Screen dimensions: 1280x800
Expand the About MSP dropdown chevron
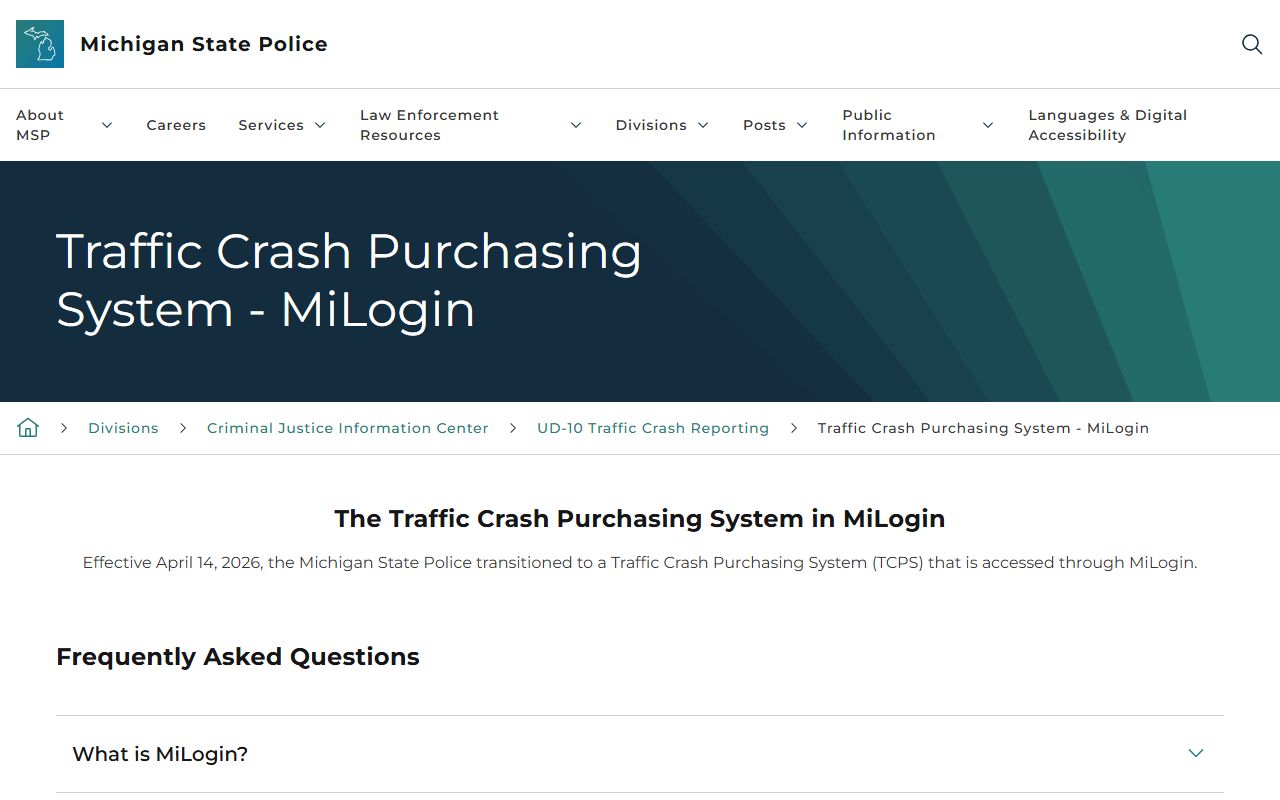(107, 125)
